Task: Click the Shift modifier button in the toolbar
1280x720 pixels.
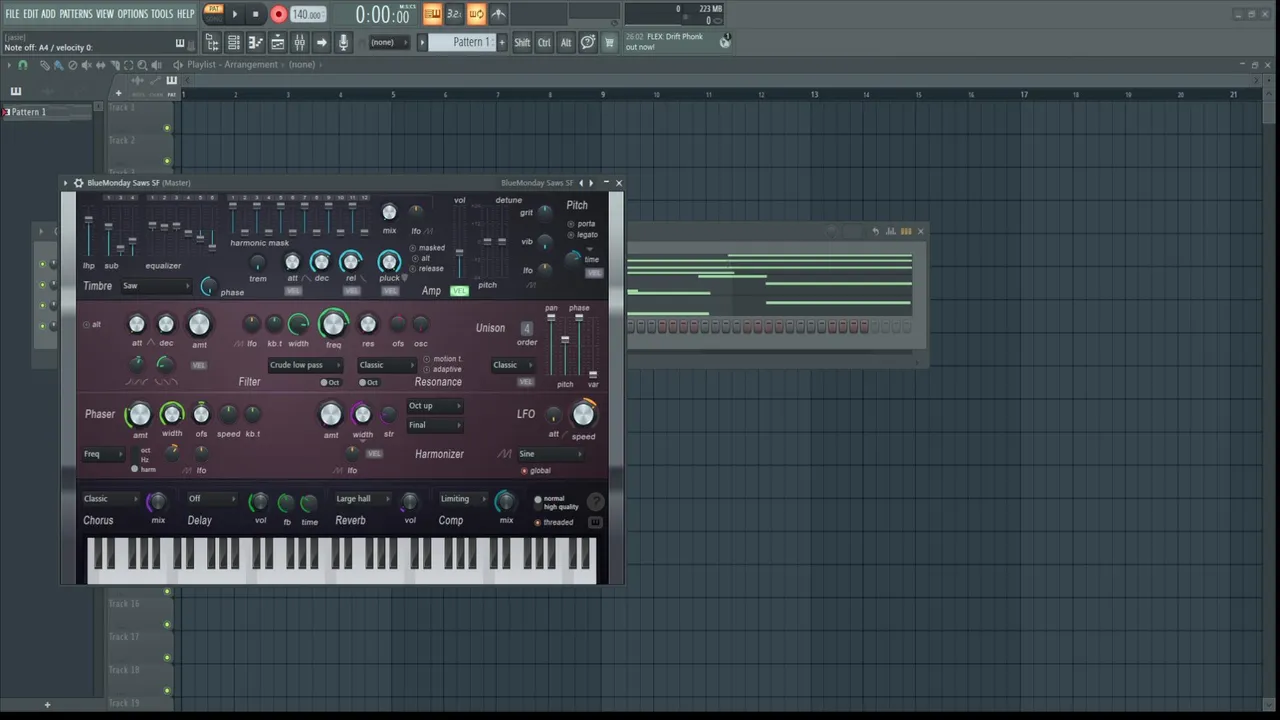Action: (522, 42)
